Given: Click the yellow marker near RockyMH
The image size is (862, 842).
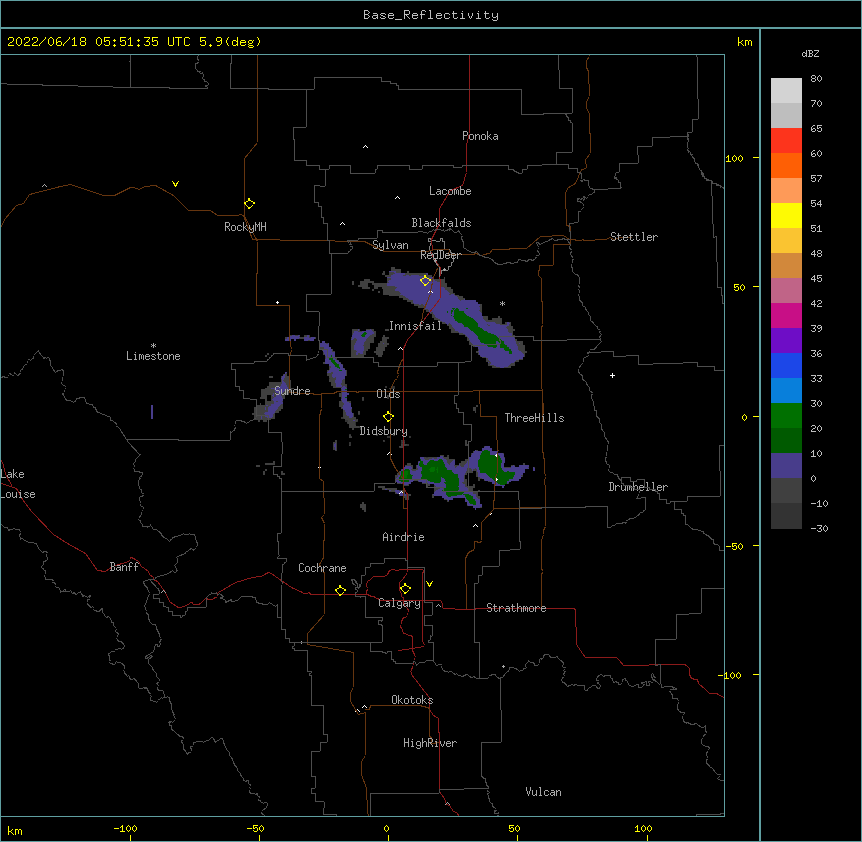Looking at the screenshot, I should (x=249, y=204).
